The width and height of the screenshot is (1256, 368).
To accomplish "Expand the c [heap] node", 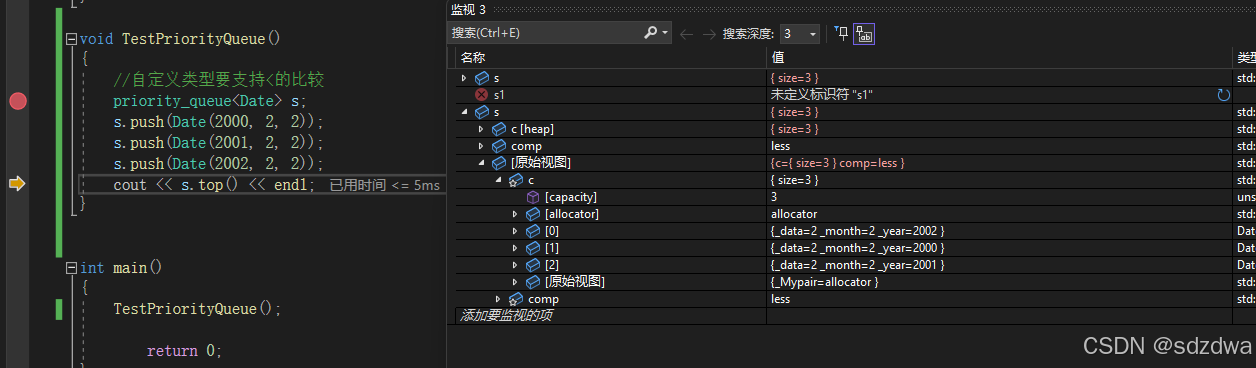I will [x=481, y=129].
